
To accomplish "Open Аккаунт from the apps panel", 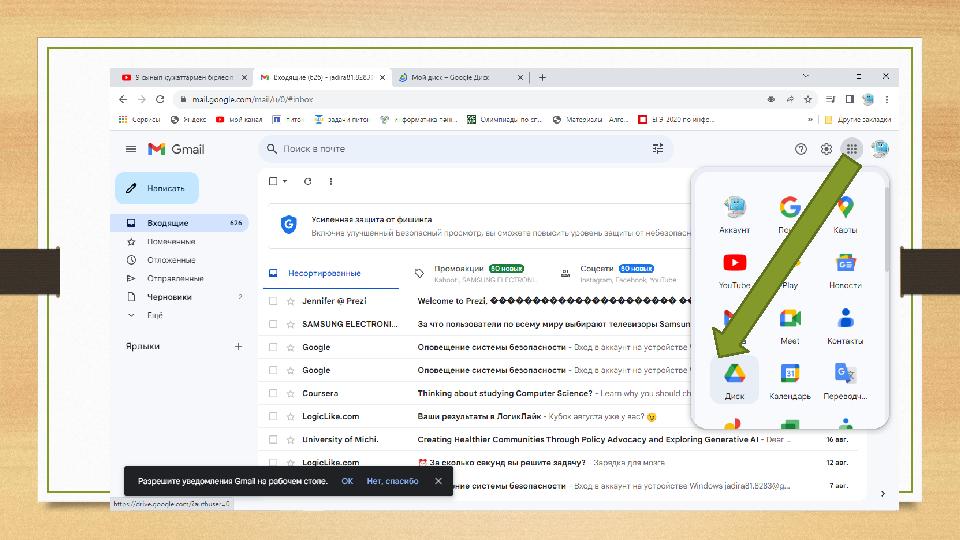I will pyautogui.click(x=734, y=215).
